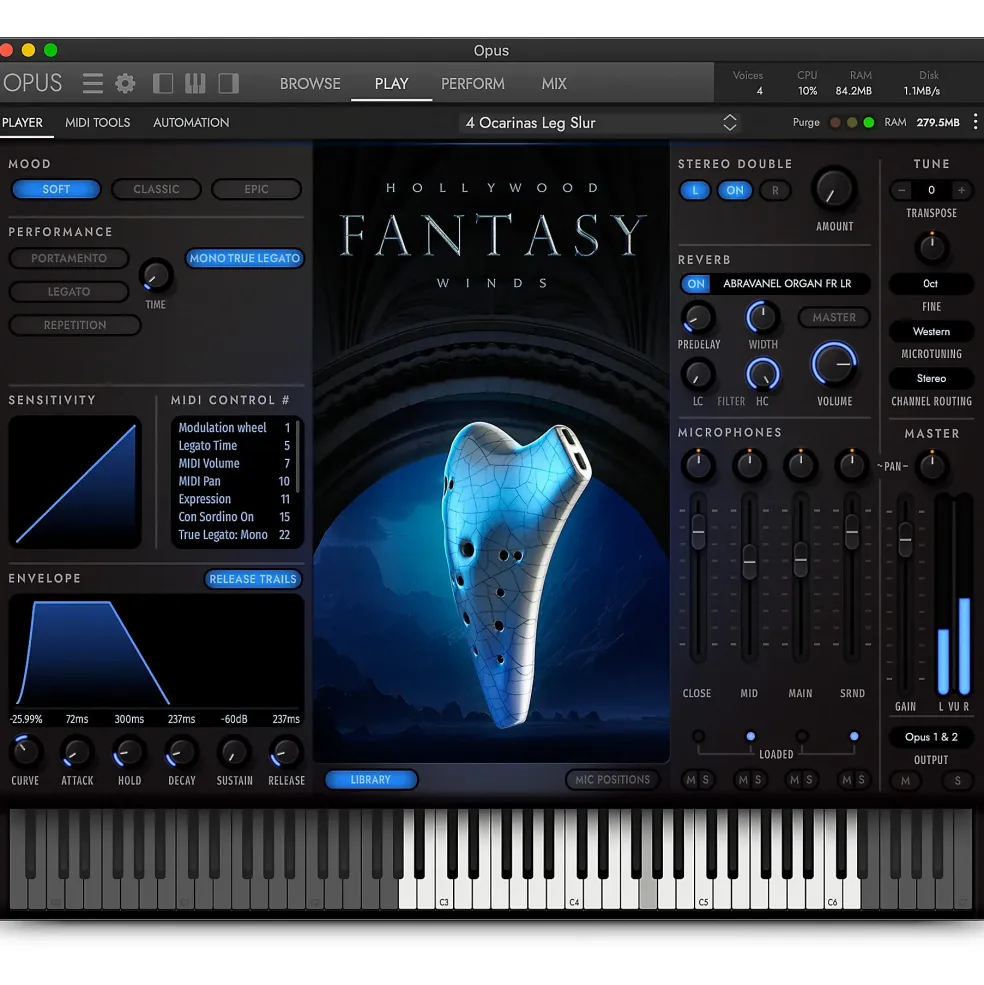This screenshot has height=985, width=984.
Task: Toggle the right sidebar panel icon
Action: tap(228, 83)
